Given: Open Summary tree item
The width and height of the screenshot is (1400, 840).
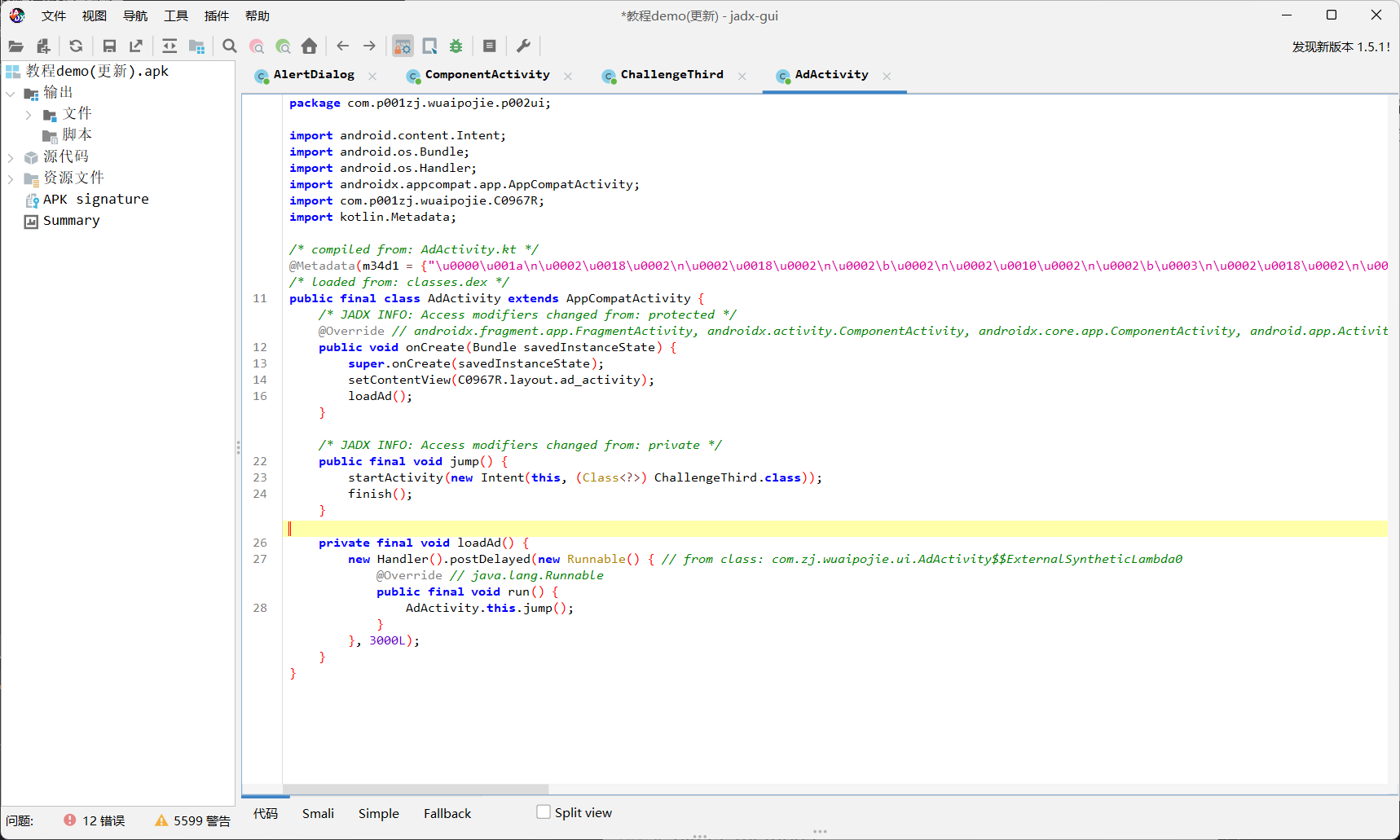Looking at the screenshot, I should [x=71, y=220].
